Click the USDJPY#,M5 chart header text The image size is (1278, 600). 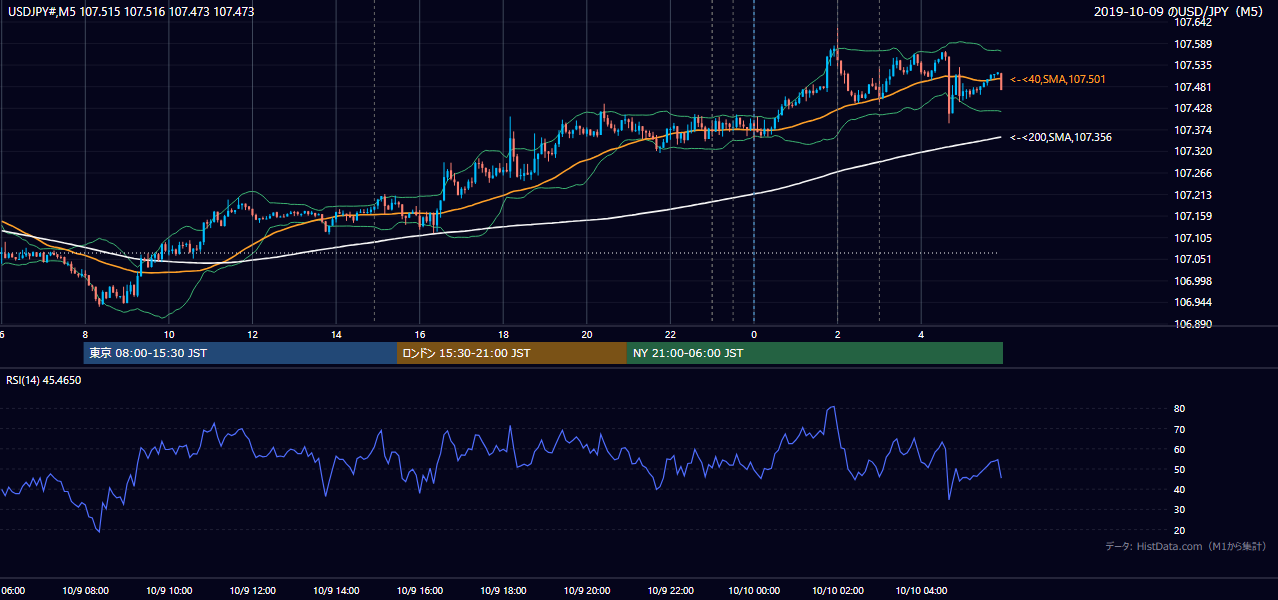pyautogui.click(x=130, y=12)
